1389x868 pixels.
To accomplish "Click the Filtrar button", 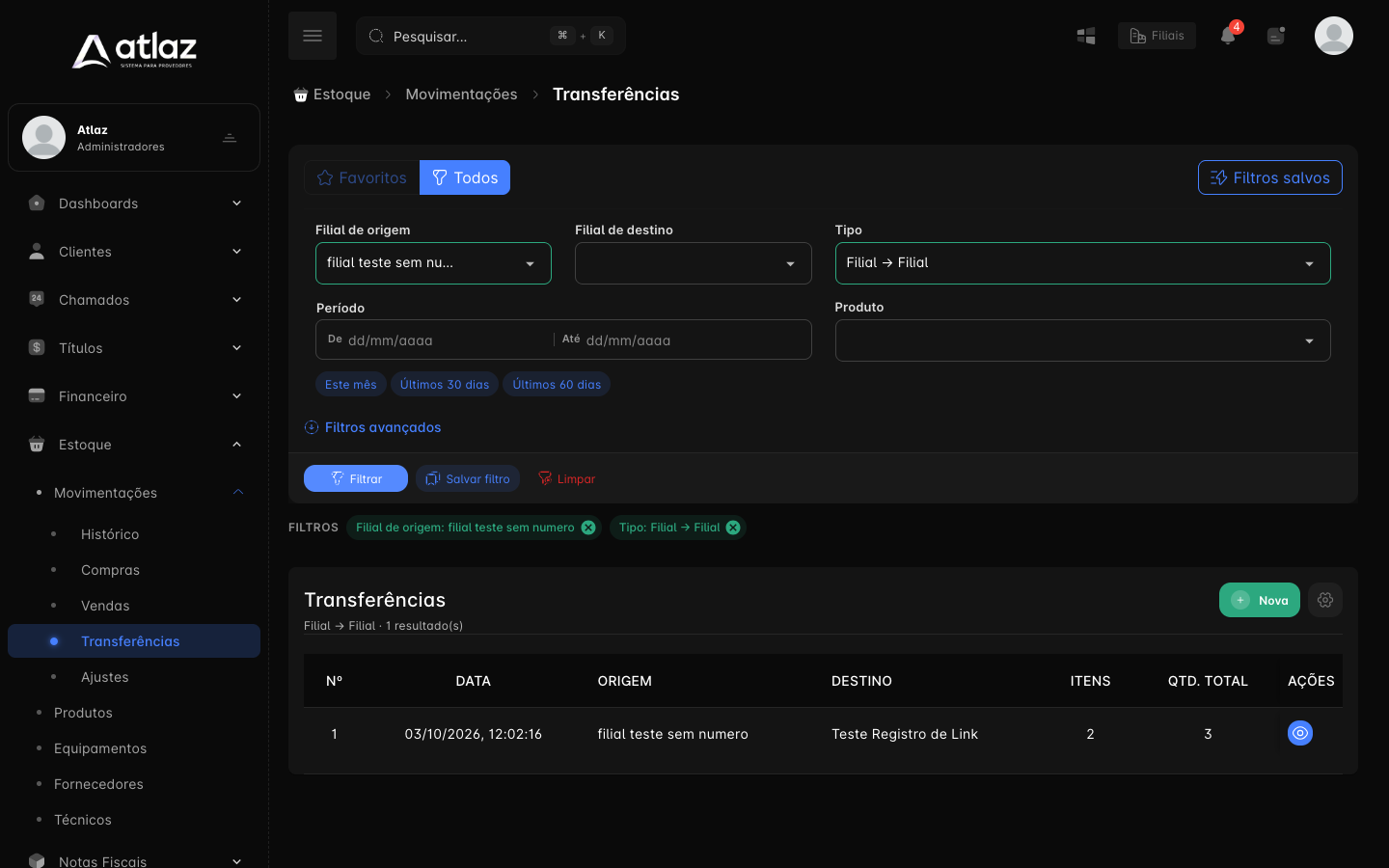I will 356,478.
